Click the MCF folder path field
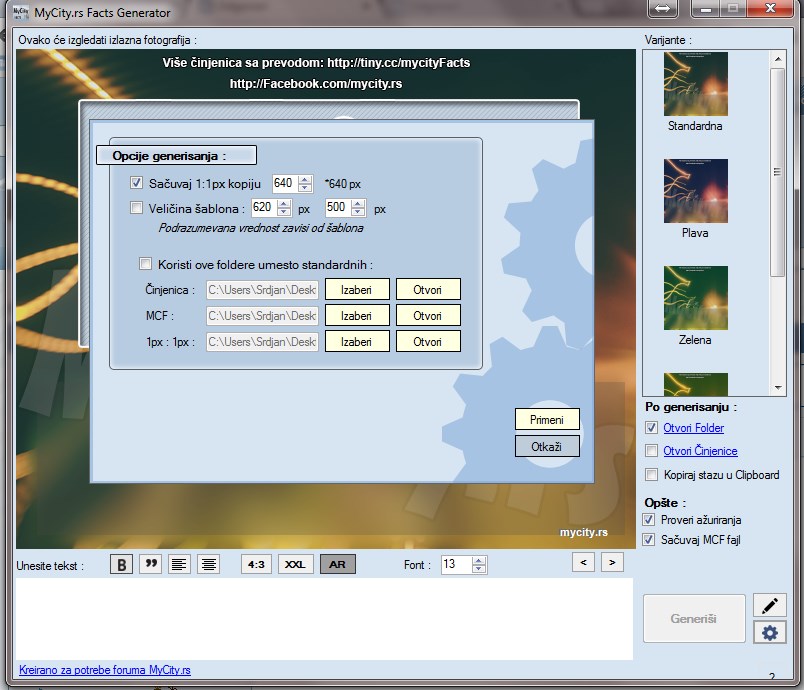Viewport: 804px width, 690px height. click(x=263, y=315)
